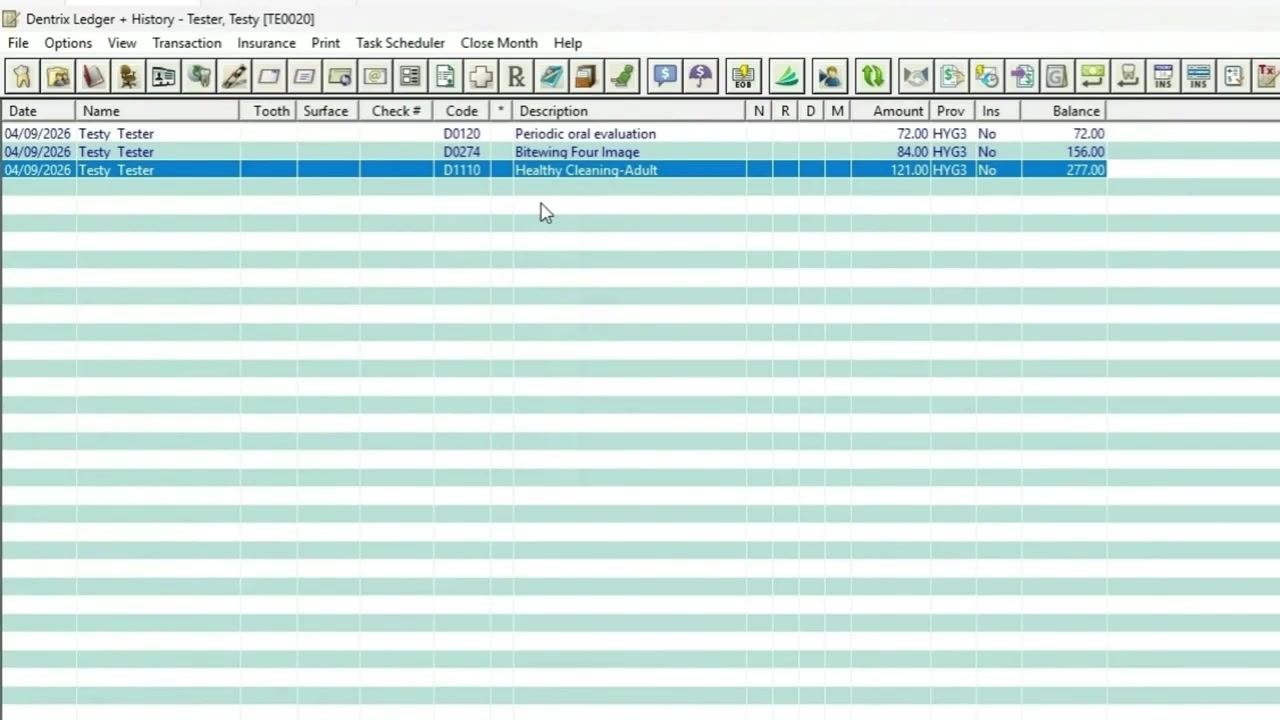
Task: Open the white medical cross icon
Action: (481, 76)
